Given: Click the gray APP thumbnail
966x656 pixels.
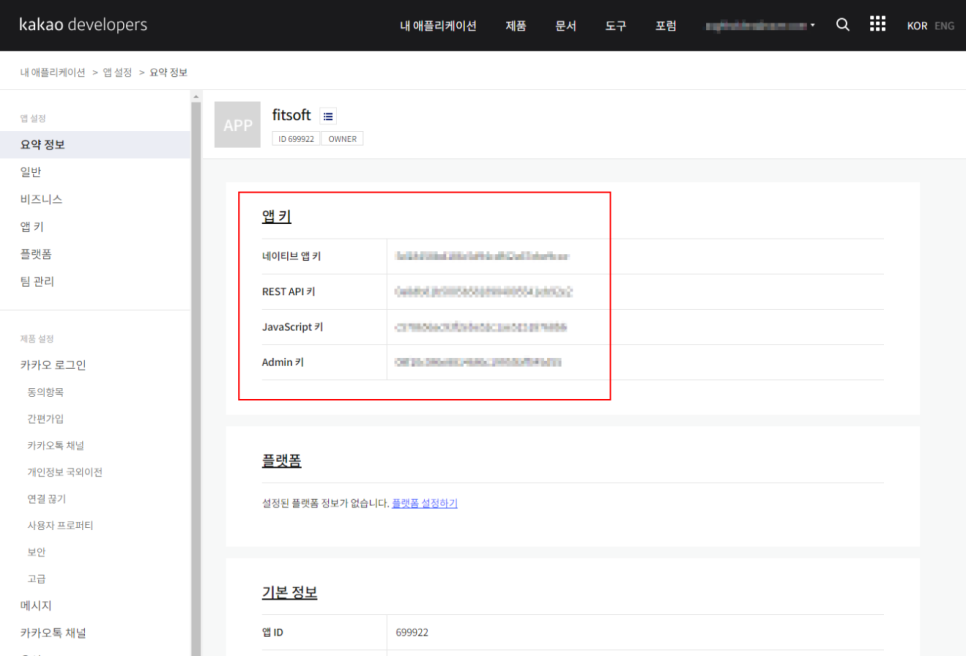Looking at the screenshot, I should (237, 124).
